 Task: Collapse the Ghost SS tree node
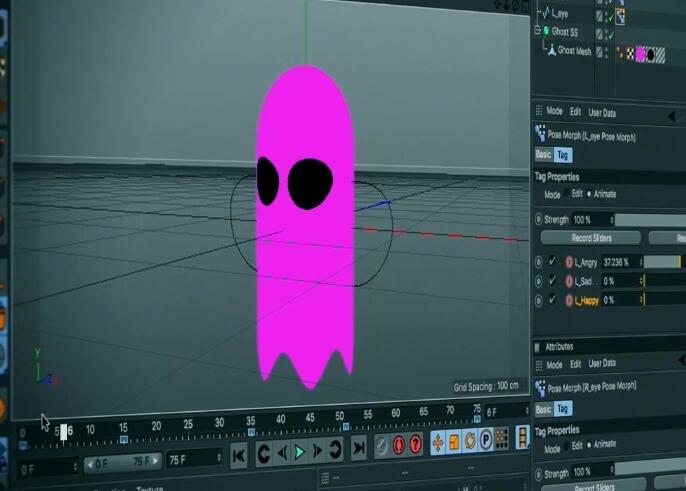point(538,31)
